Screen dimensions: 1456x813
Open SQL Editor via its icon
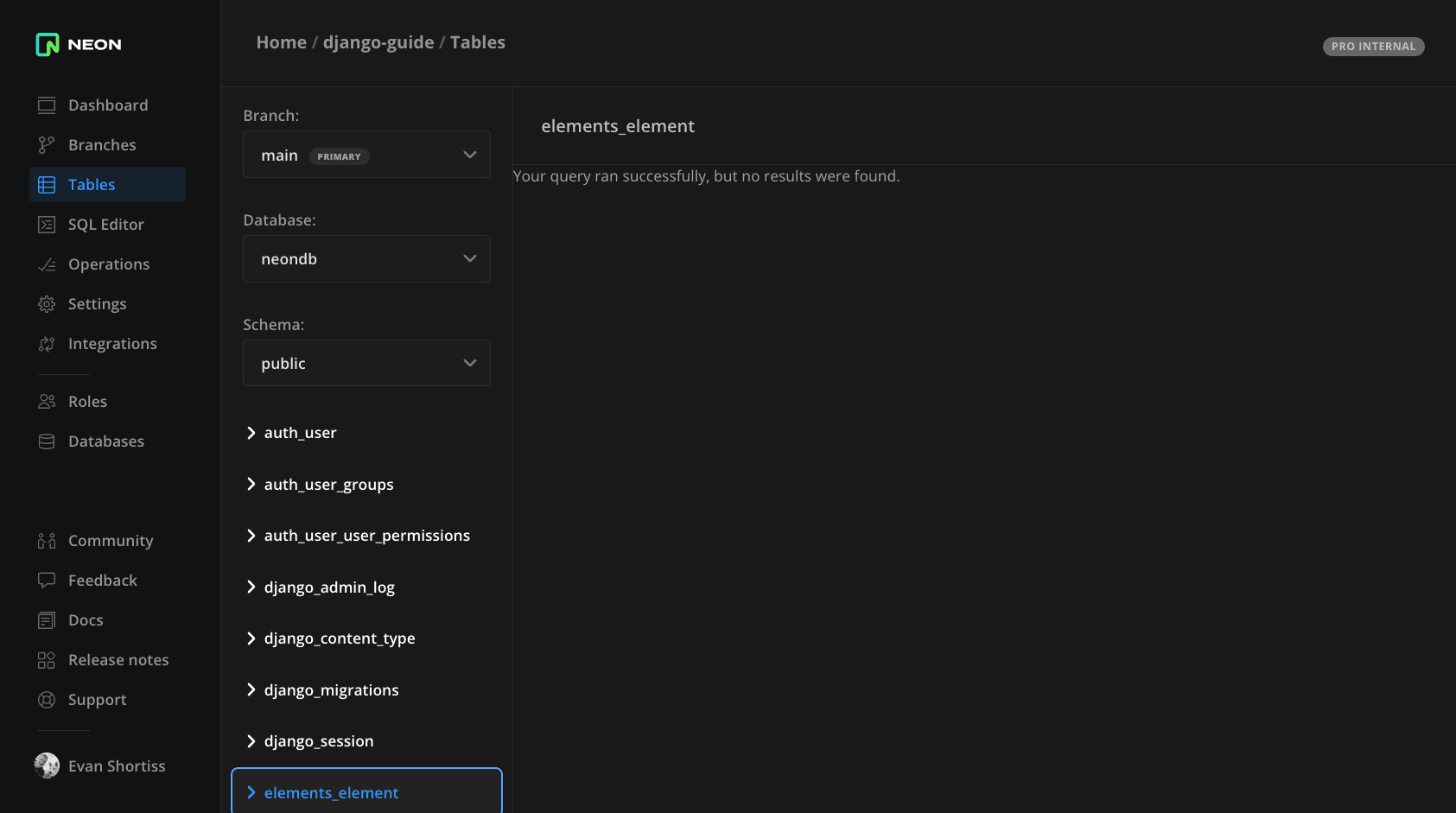[x=47, y=225]
